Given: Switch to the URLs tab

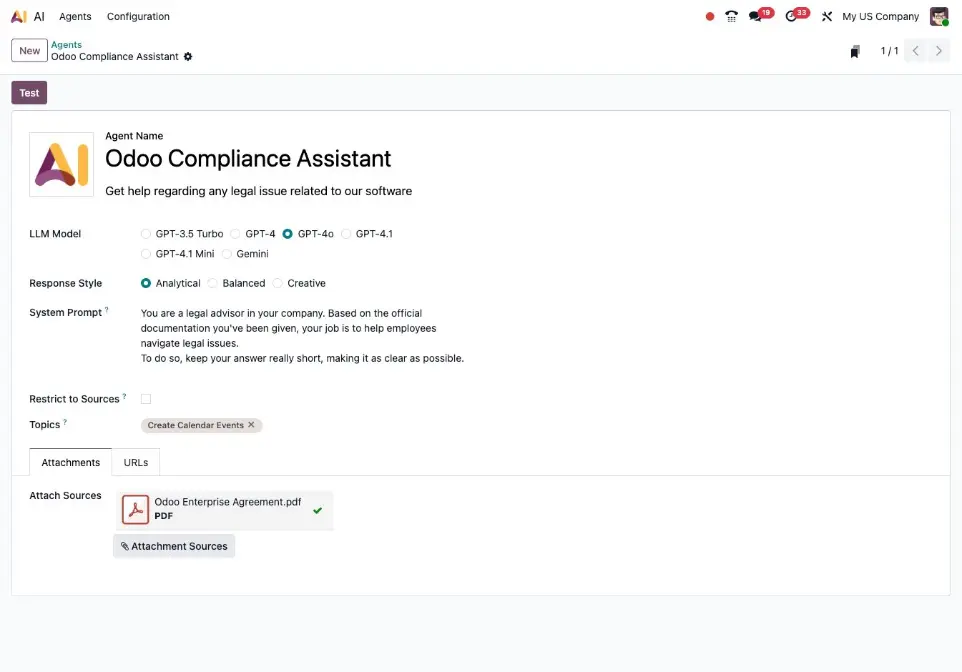Looking at the screenshot, I should [136, 462].
